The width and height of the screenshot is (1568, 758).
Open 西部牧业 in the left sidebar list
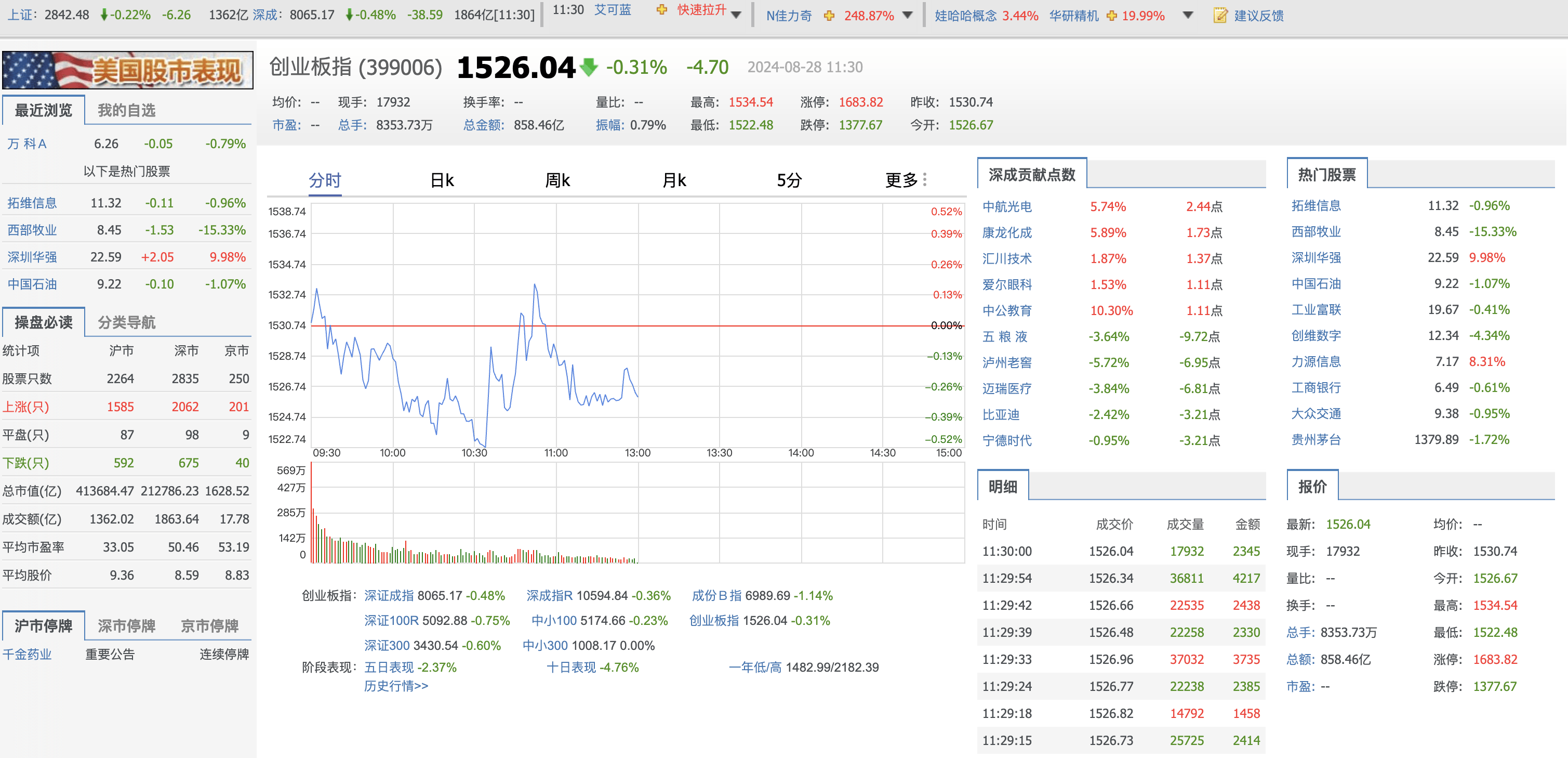click(x=32, y=230)
